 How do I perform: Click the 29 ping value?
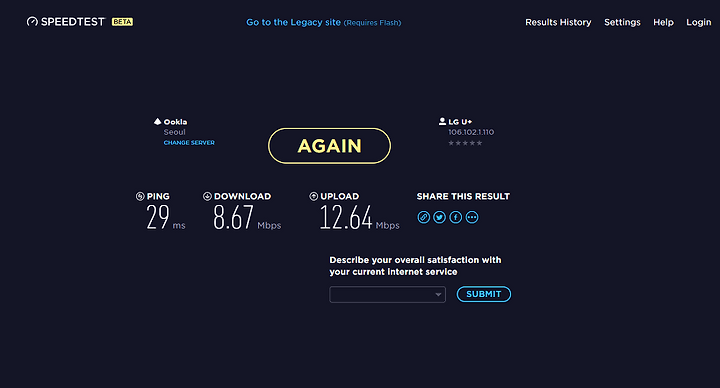tap(158, 218)
